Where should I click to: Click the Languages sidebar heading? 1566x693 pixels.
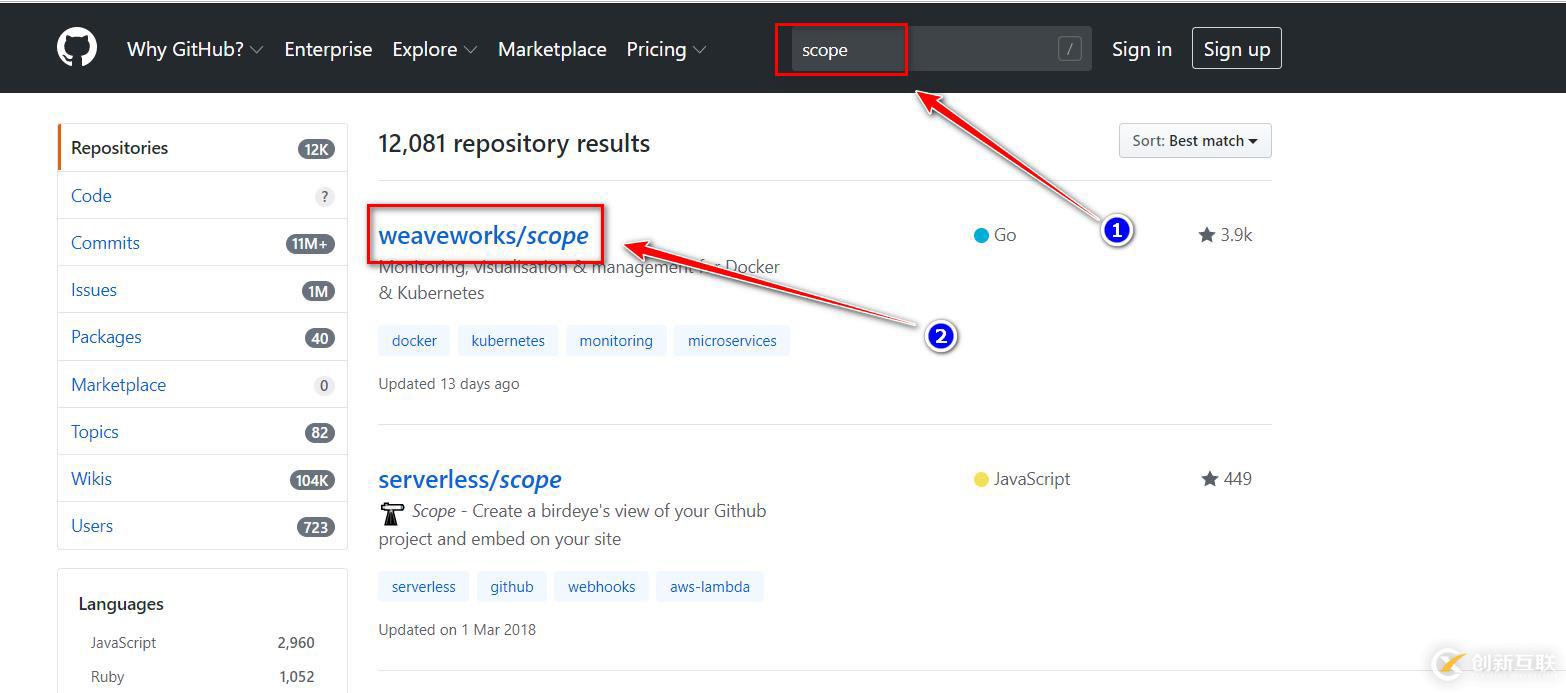point(121,604)
